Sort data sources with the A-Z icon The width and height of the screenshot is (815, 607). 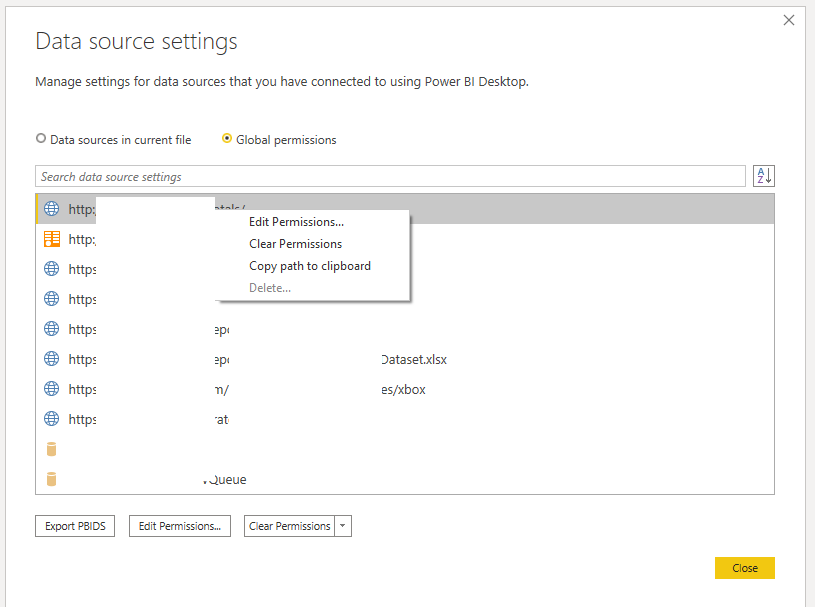point(764,176)
